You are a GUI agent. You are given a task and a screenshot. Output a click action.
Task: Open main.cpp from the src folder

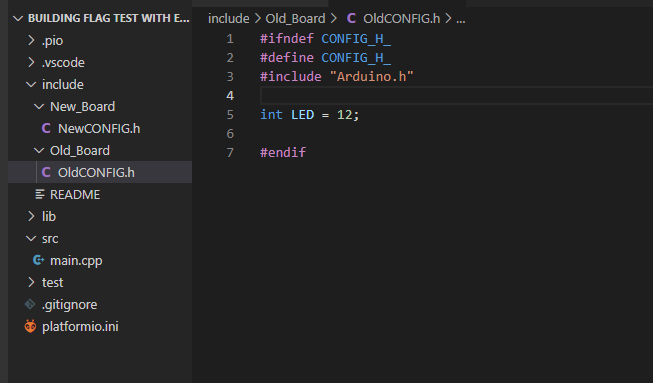coord(76,261)
